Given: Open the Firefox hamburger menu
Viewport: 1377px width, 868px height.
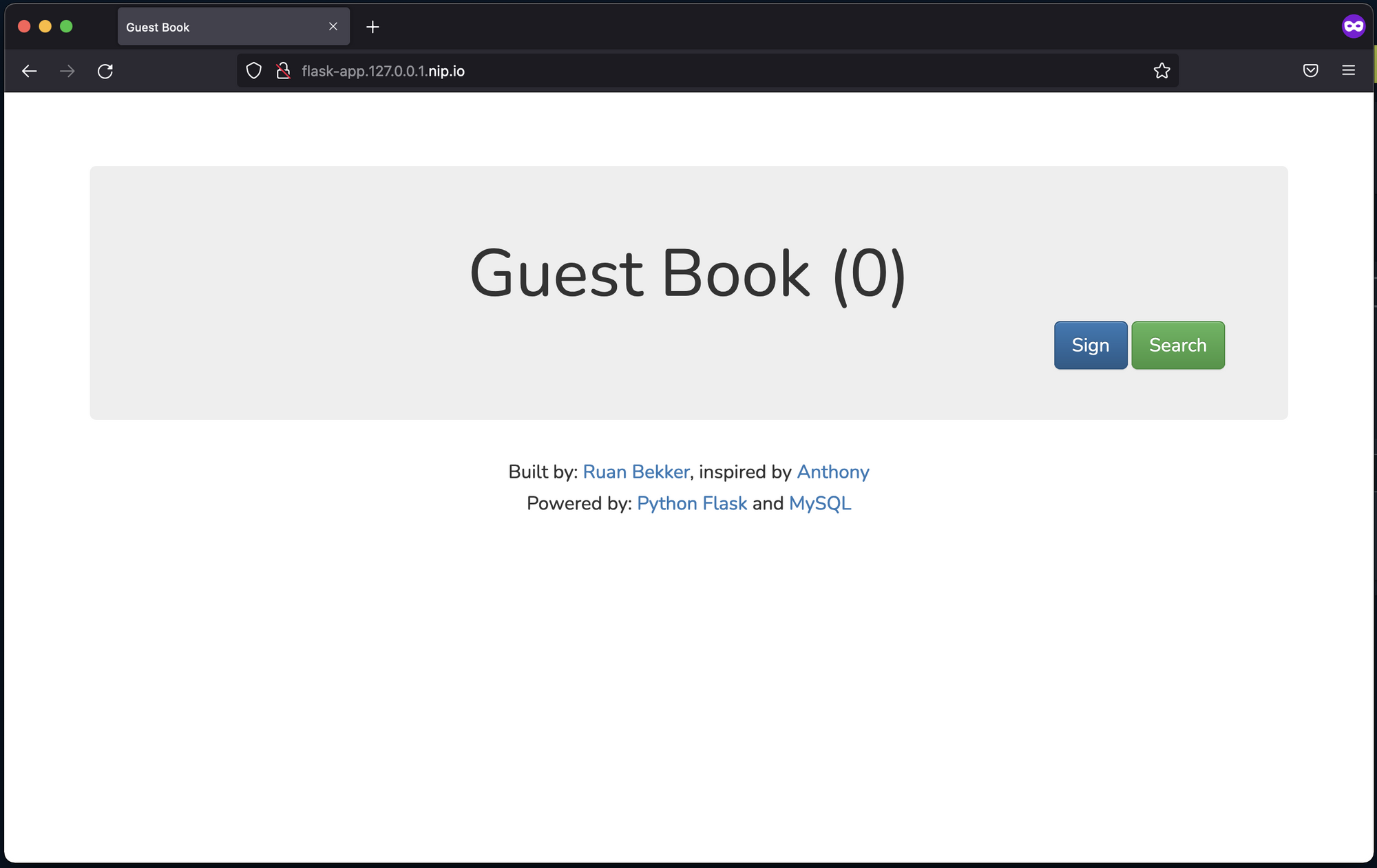Looking at the screenshot, I should point(1348,70).
